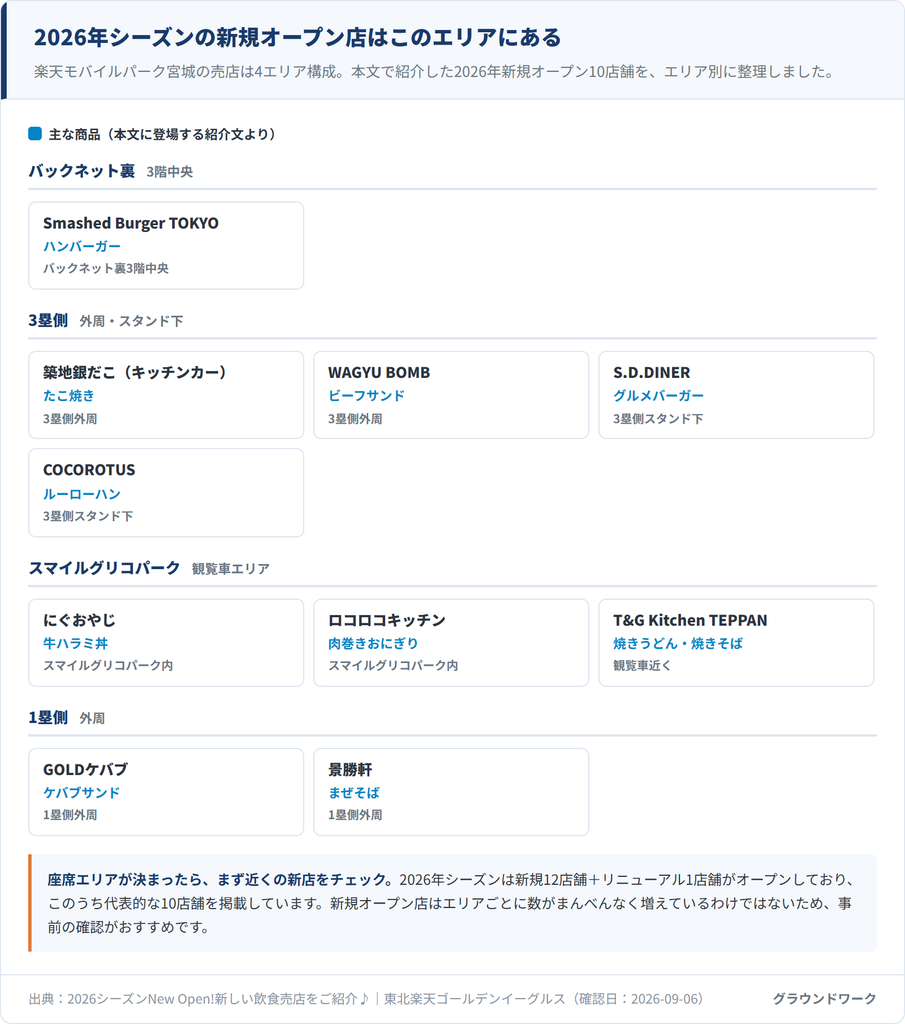The height and width of the screenshot is (1024, 905).
Task: Open the S.D.DINER card title
Action: point(651,372)
